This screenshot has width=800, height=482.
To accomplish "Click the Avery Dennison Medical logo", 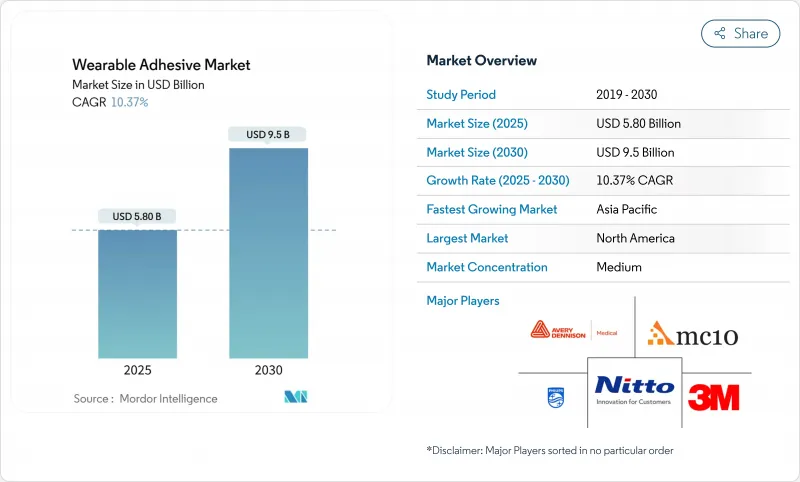I will 576,332.
